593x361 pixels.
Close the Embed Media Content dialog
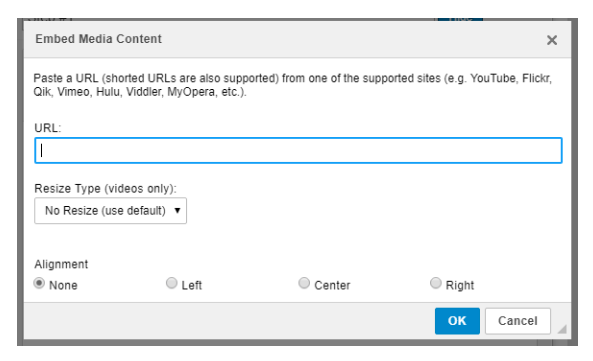(551, 40)
